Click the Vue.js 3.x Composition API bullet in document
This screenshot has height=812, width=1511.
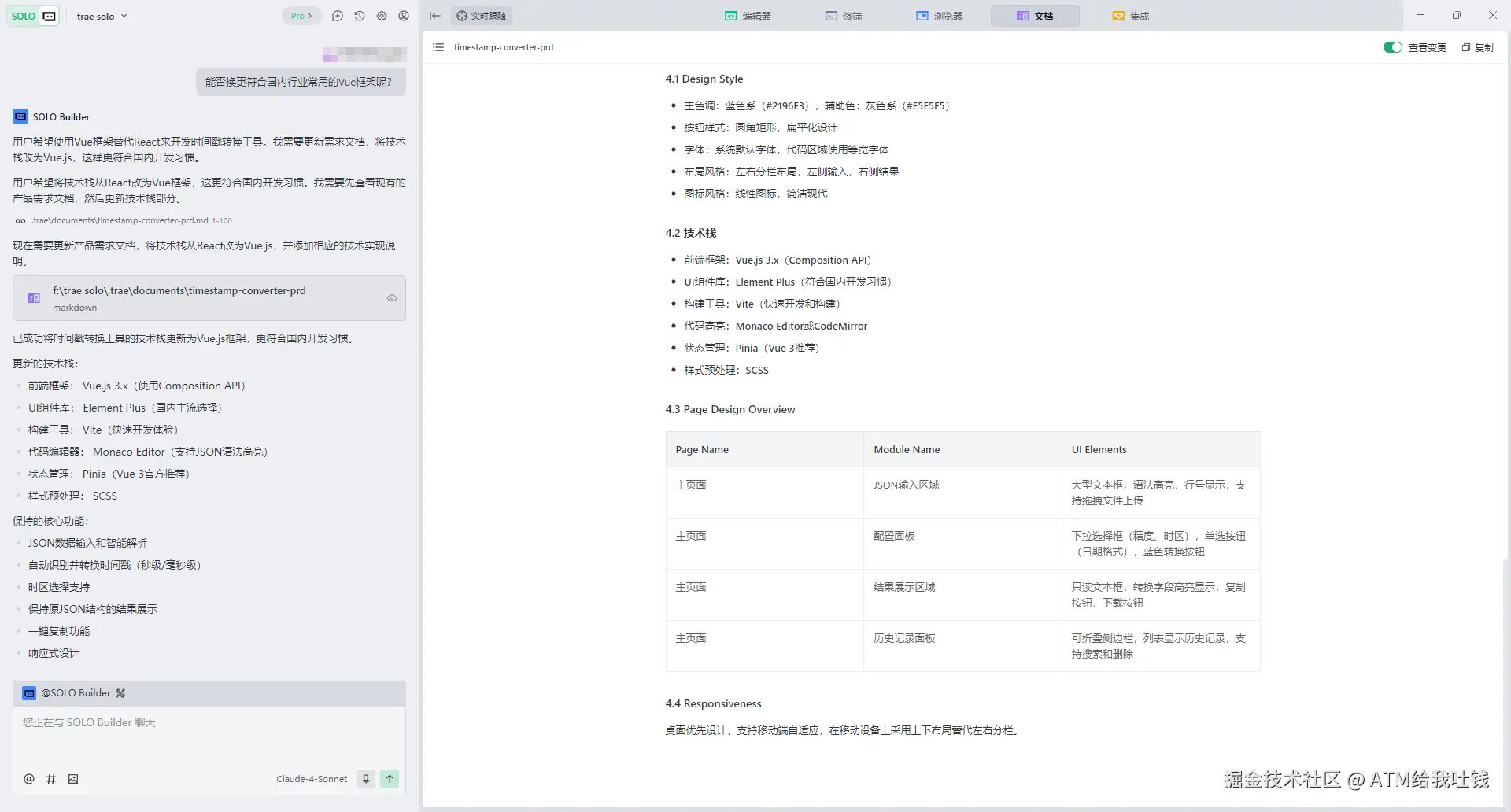click(x=778, y=260)
